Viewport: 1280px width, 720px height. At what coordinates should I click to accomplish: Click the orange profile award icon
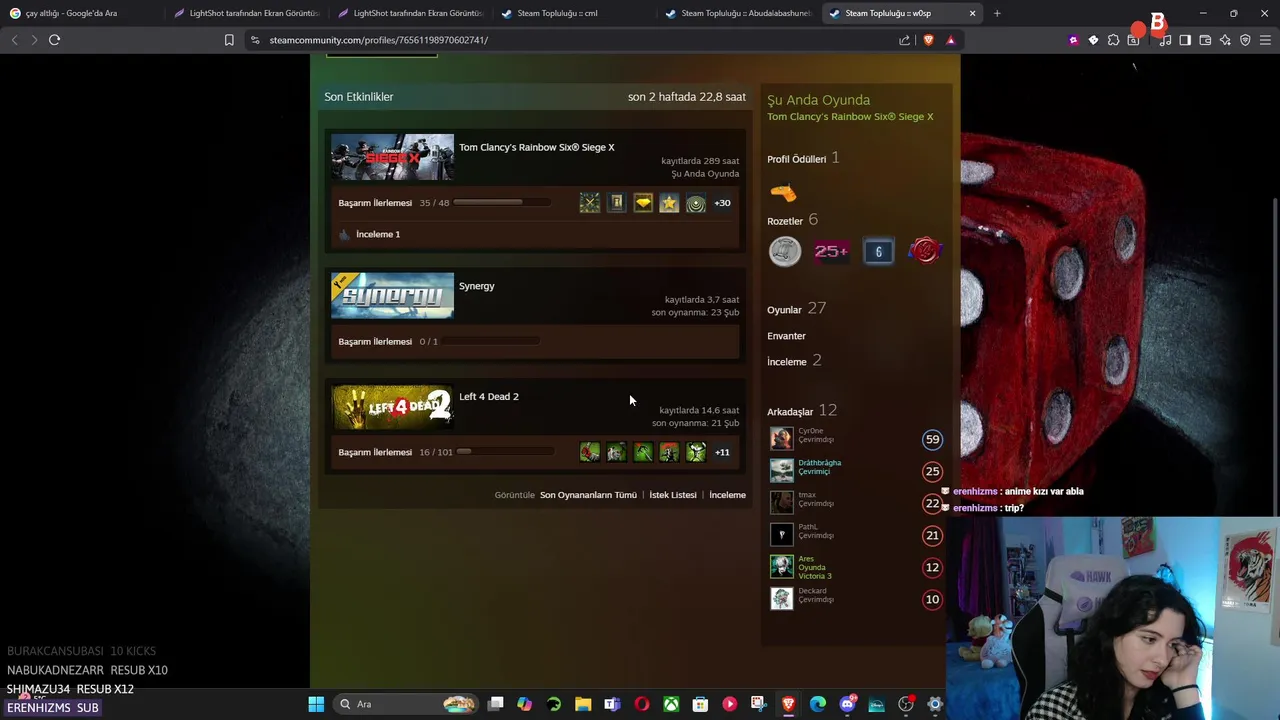783,192
